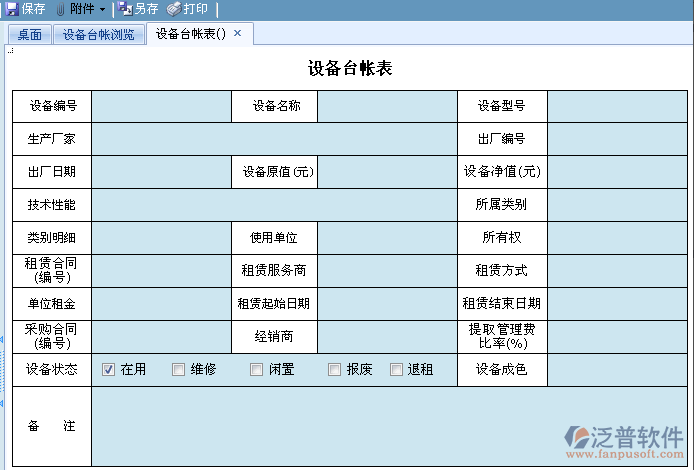Click the 出厂编号 input field
694x470 pixels.
coord(617,139)
